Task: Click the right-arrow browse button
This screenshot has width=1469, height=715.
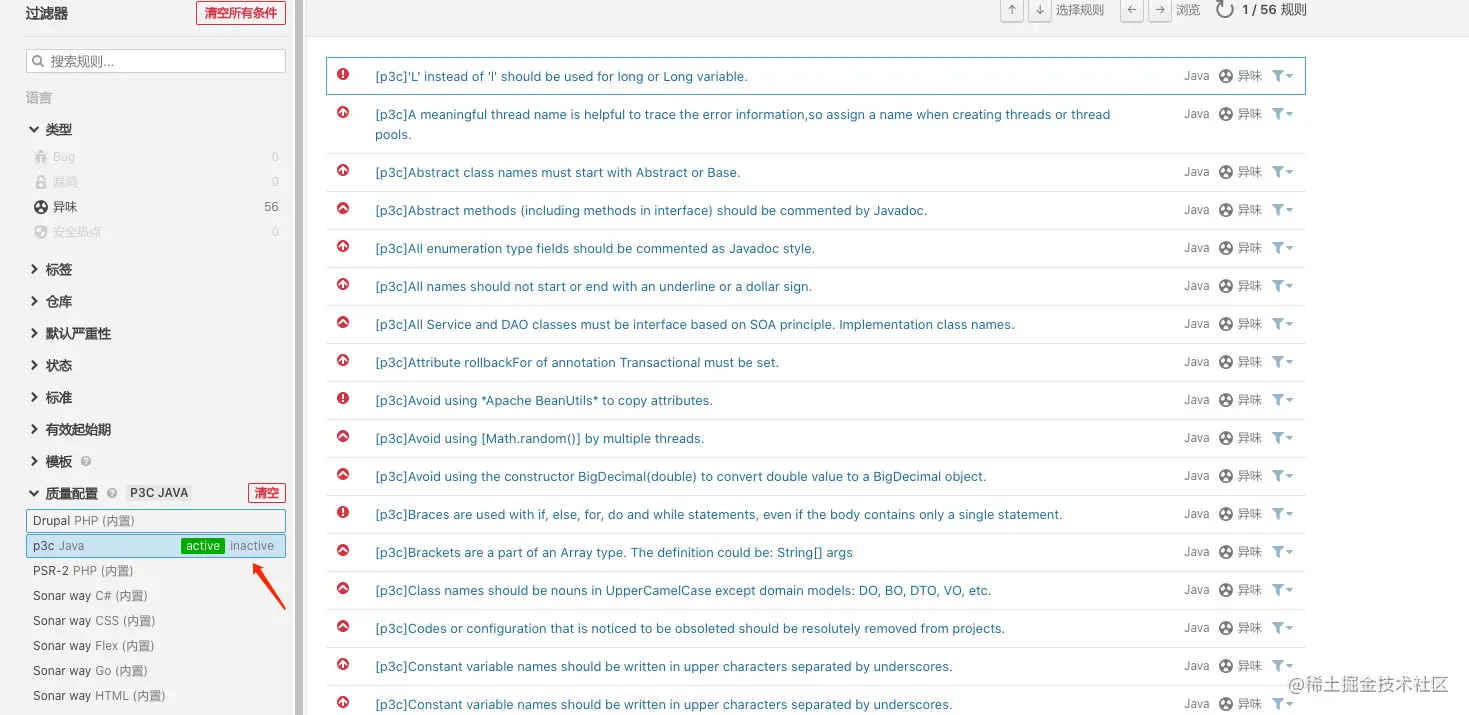Action: point(1159,10)
